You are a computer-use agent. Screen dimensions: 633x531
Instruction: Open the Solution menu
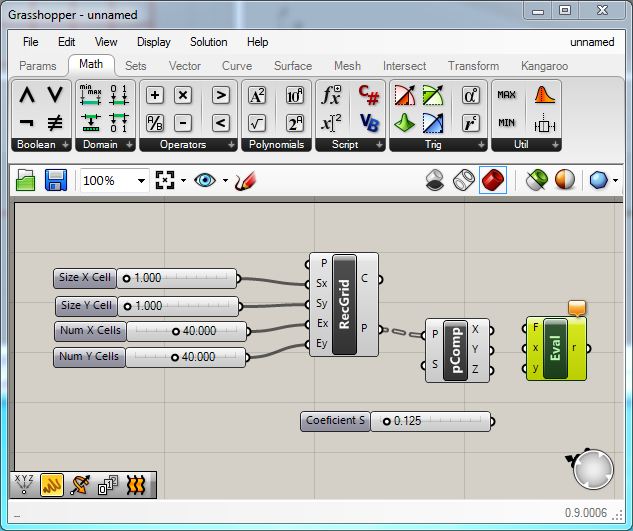click(209, 42)
